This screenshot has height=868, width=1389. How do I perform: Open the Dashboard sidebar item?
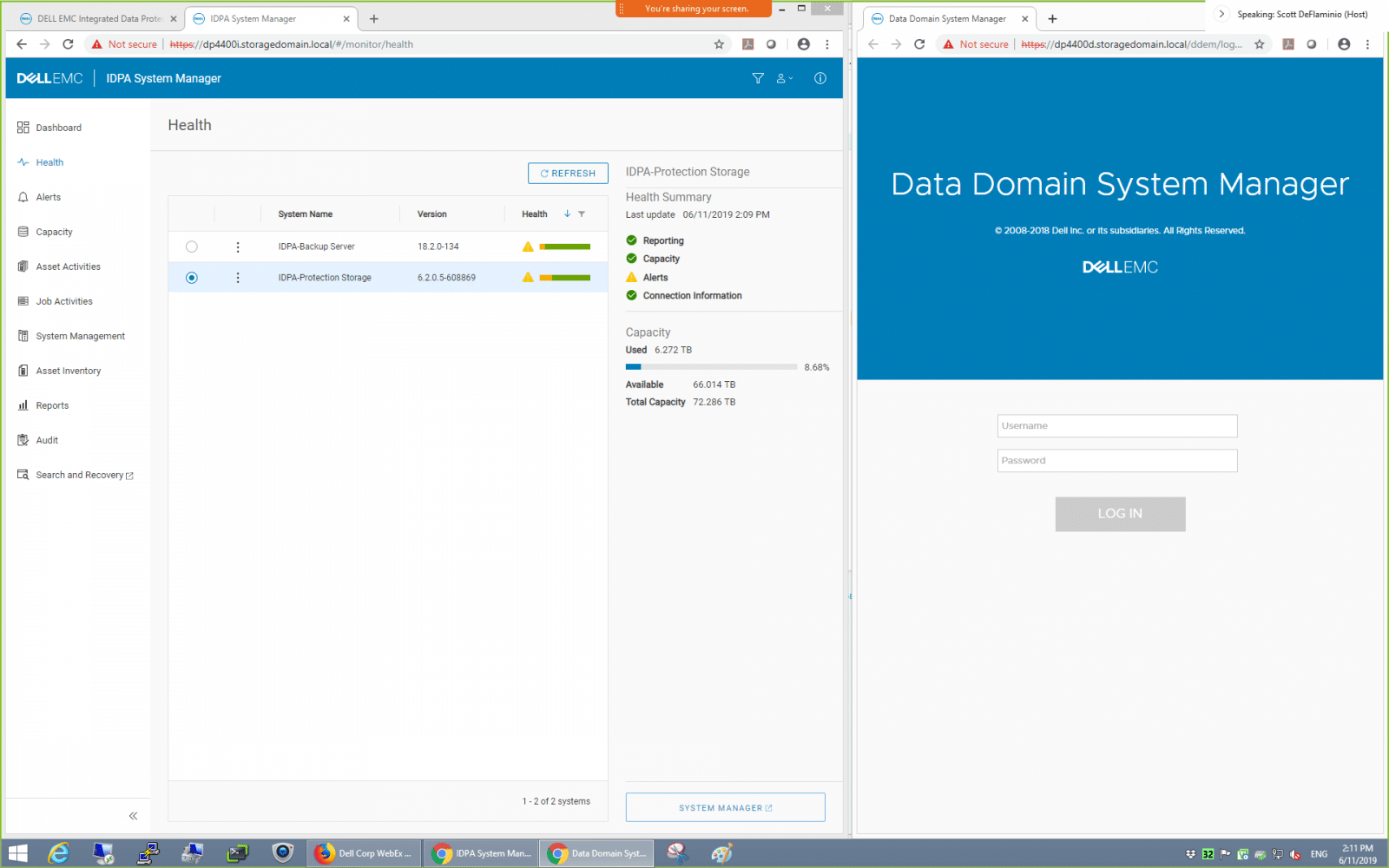(x=49, y=128)
